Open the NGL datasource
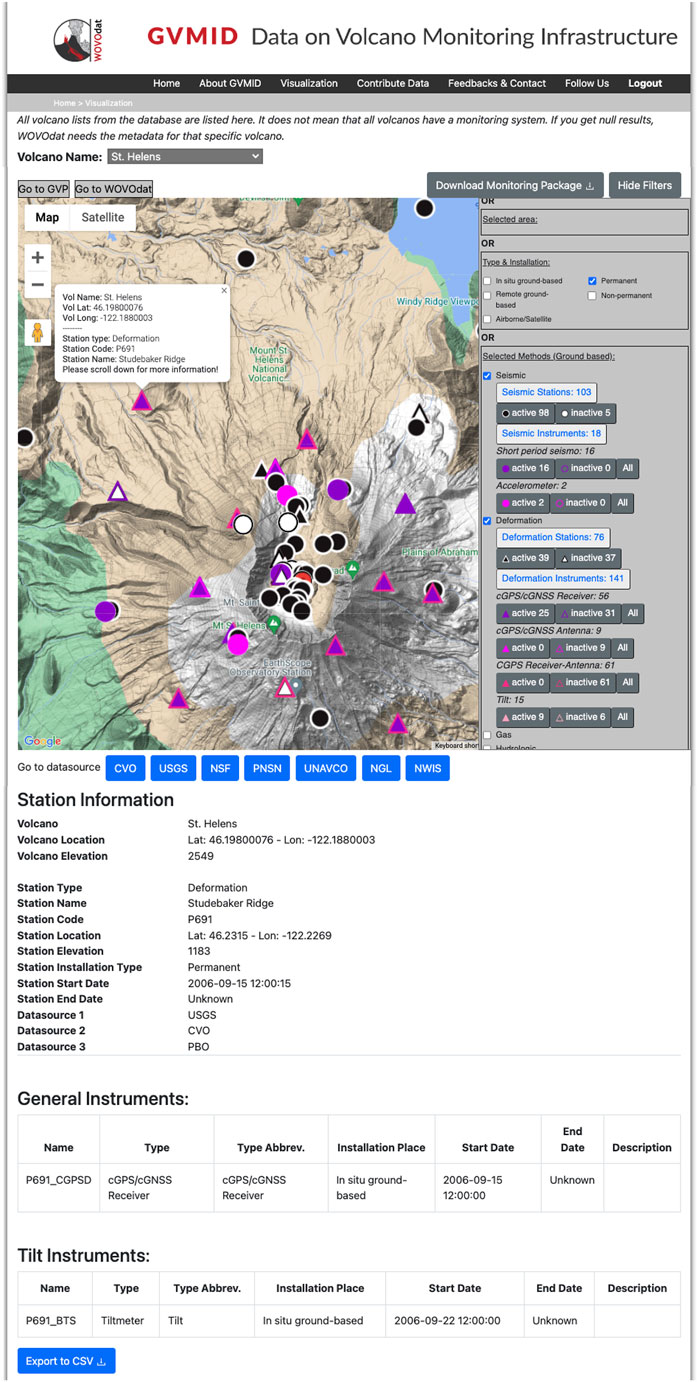This screenshot has height=1382, width=698. [381, 768]
